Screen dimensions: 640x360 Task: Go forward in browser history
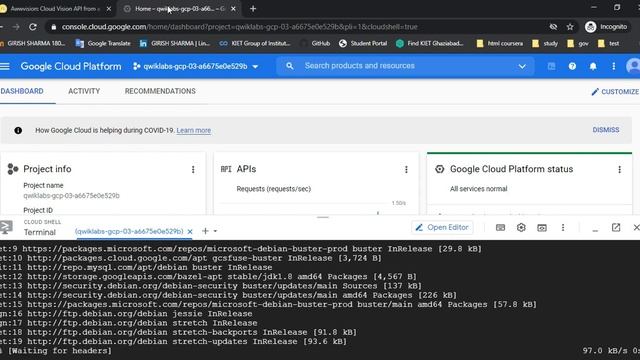(x=16, y=27)
